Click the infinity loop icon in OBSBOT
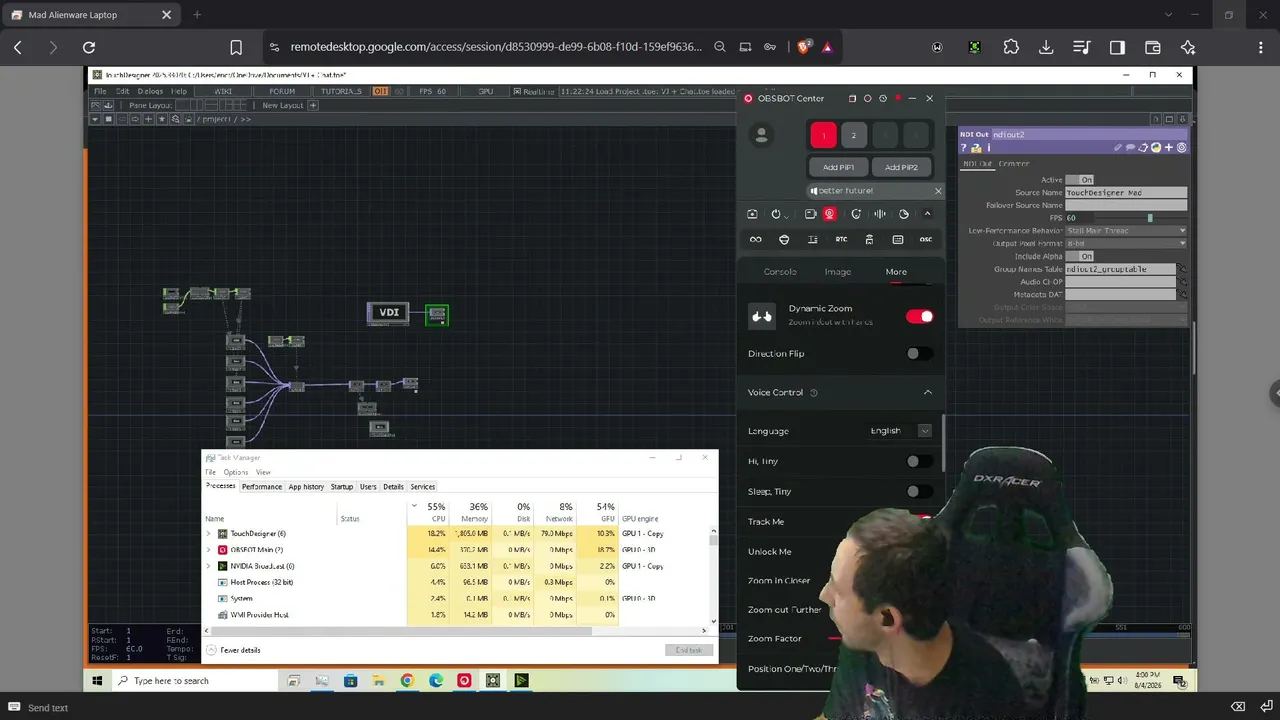 (755, 240)
